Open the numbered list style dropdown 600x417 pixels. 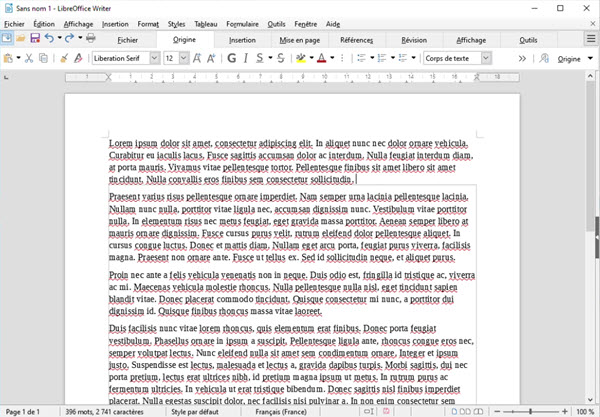tap(393, 58)
